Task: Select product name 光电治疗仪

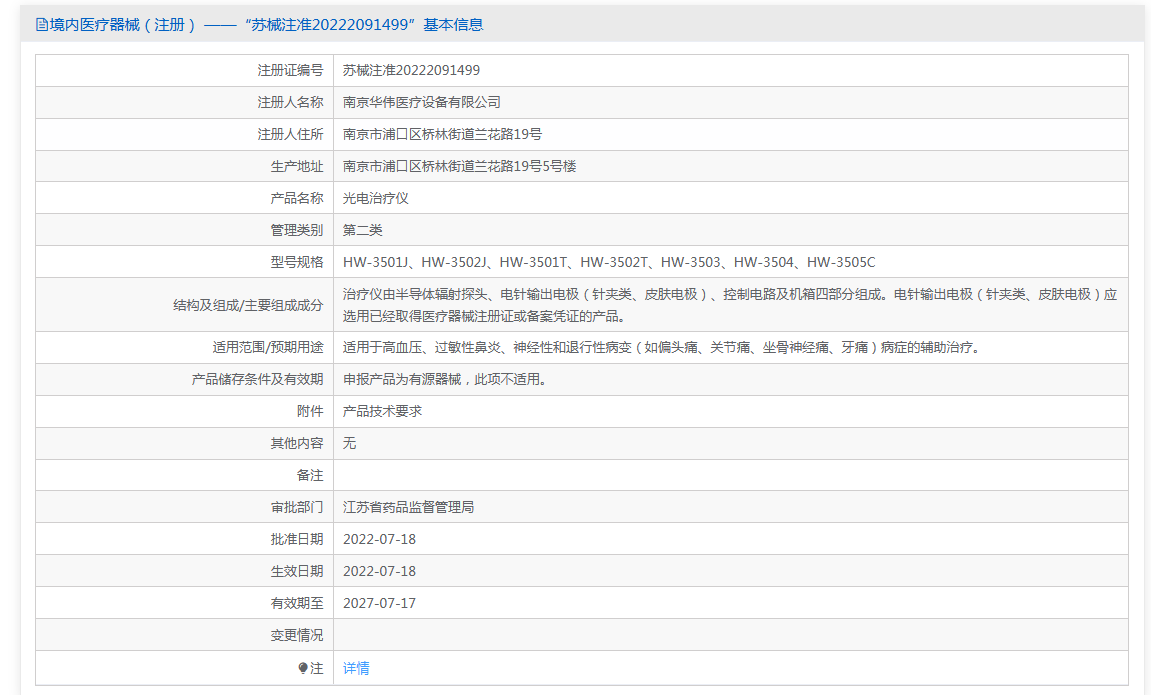Action: 376,198
